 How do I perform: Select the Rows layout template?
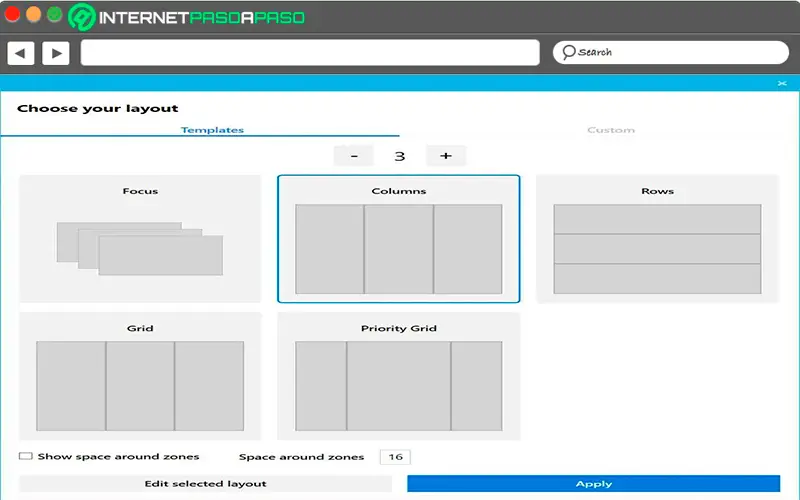tap(657, 239)
